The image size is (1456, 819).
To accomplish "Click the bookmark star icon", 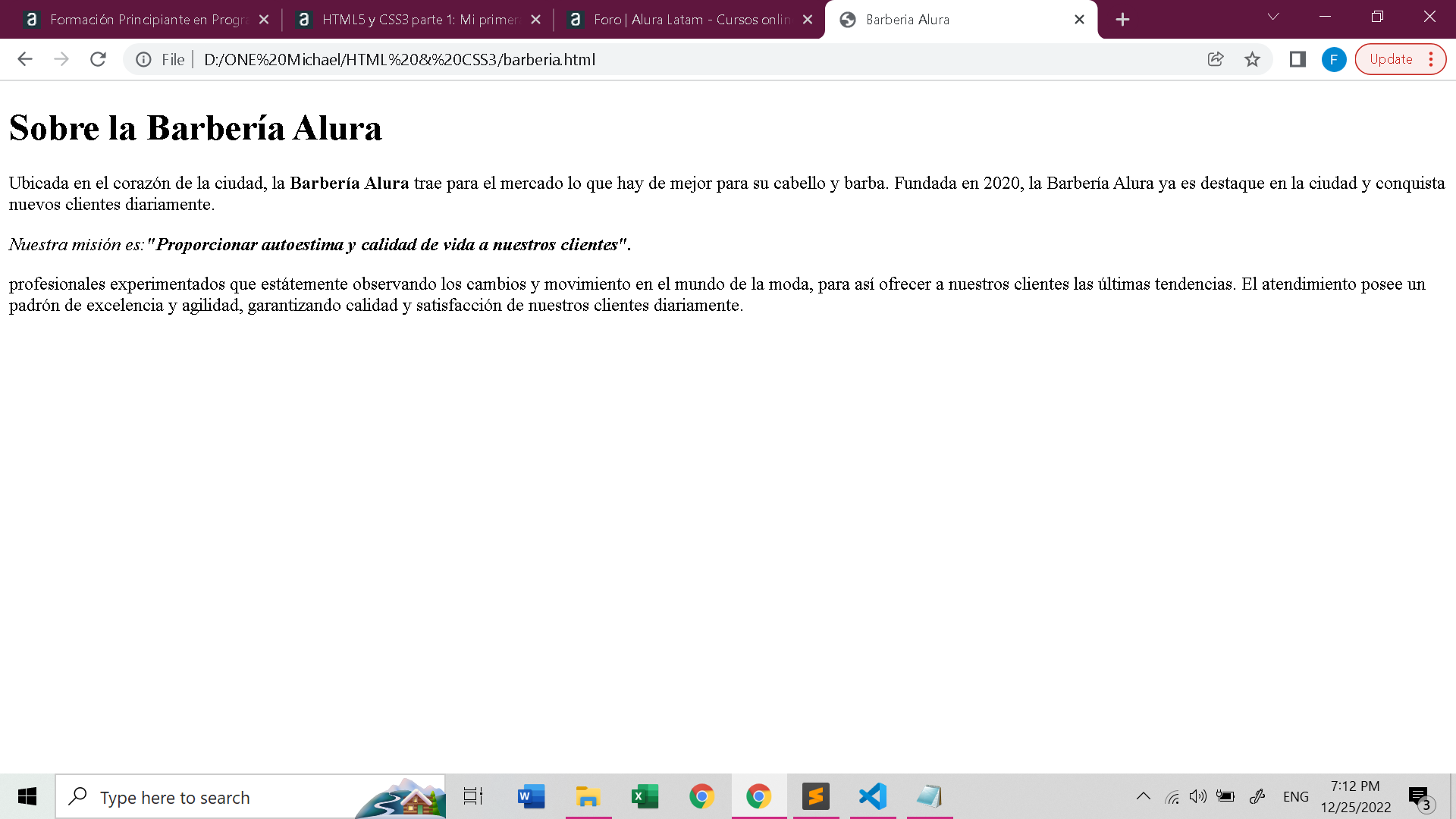I will (1251, 60).
